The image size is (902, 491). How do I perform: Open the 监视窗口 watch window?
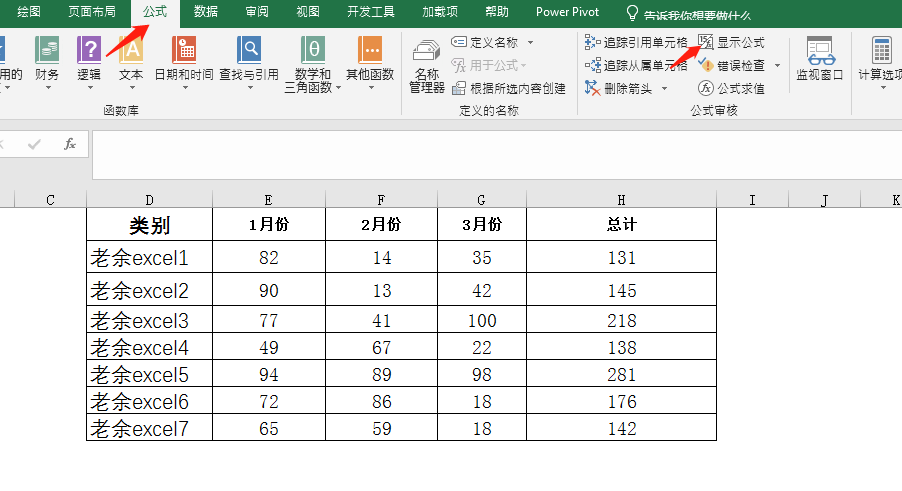point(820,59)
